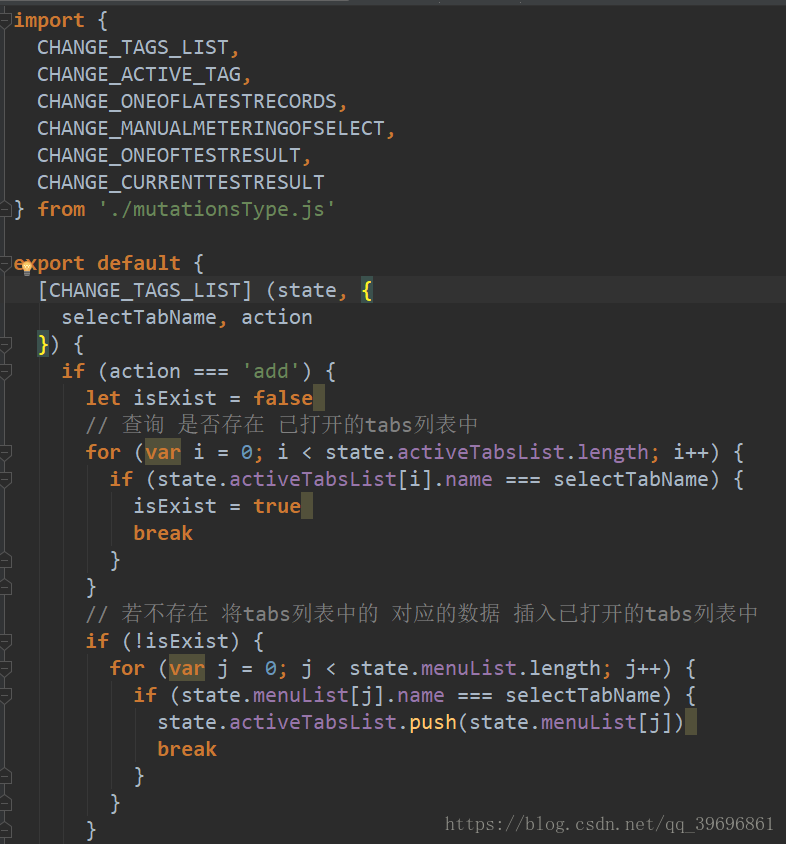Click the selectTabName parameter
The height and width of the screenshot is (844, 786).
pyautogui.click(x=139, y=318)
